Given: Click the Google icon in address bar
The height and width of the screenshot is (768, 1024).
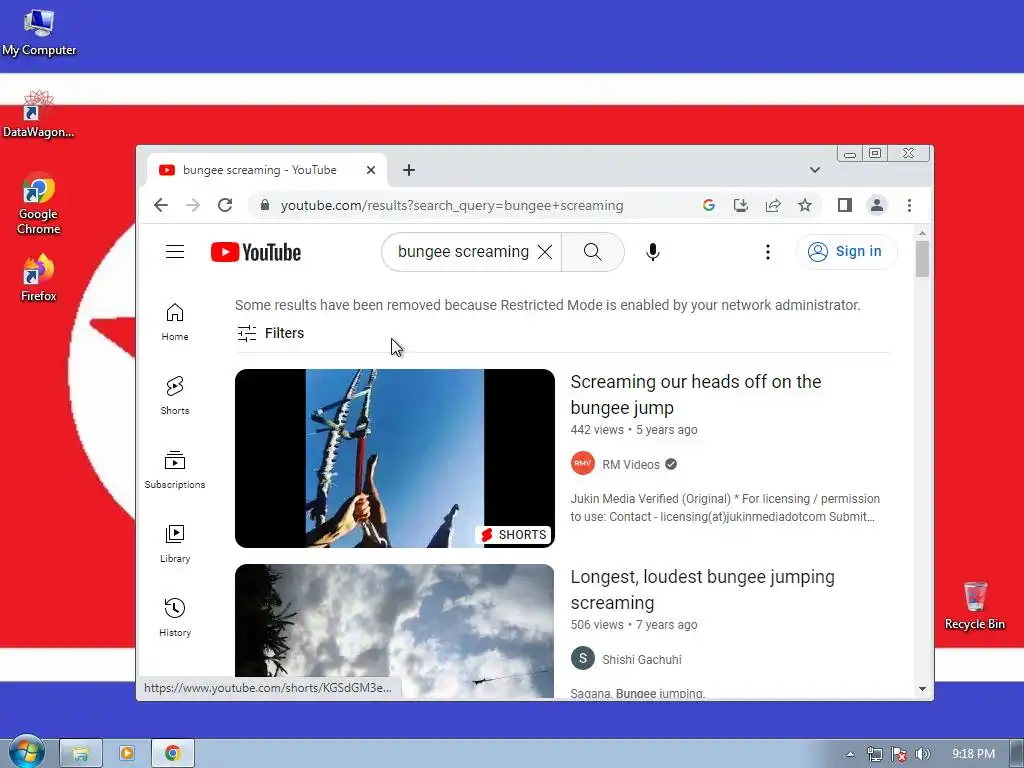Looking at the screenshot, I should click(x=709, y=205).
